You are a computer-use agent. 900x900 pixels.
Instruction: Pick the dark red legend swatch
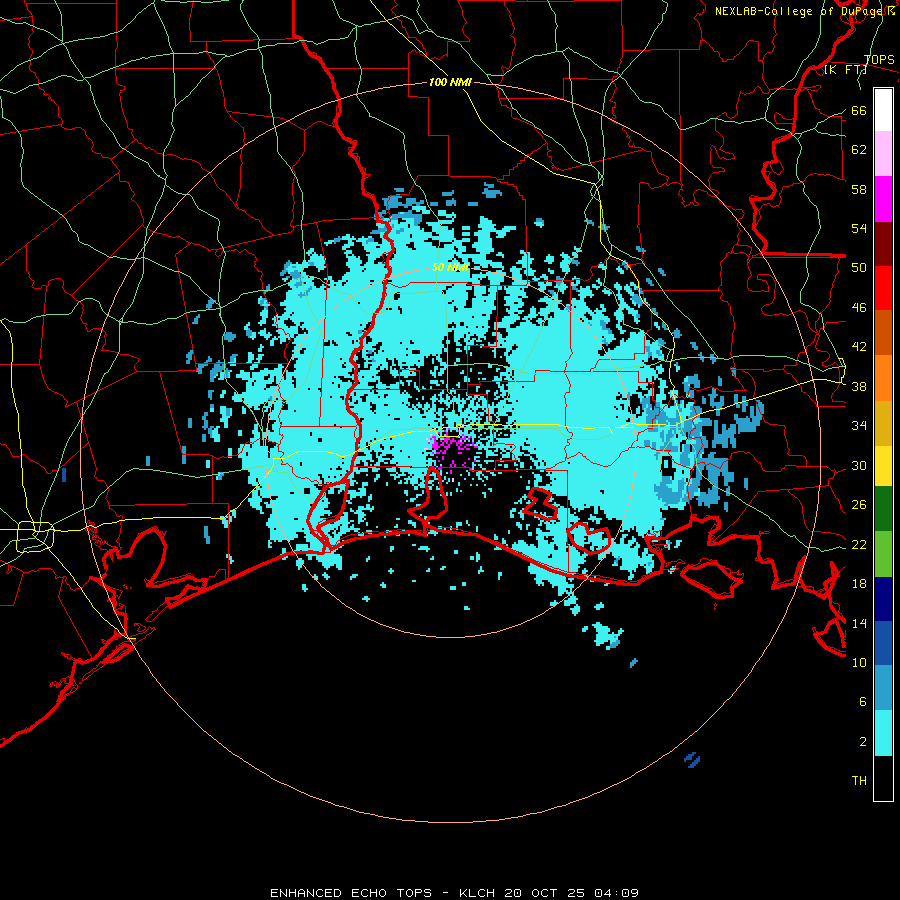[883, 244]
